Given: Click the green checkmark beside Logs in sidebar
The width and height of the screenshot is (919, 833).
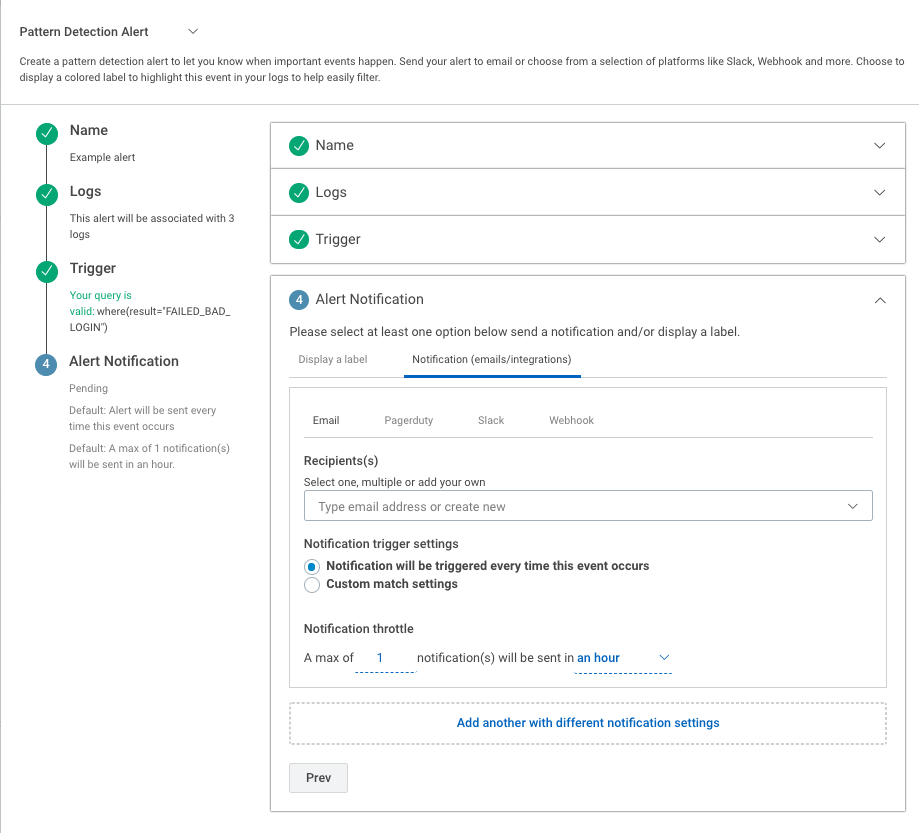Looking at the screenshot, I should tap(46, 195).
